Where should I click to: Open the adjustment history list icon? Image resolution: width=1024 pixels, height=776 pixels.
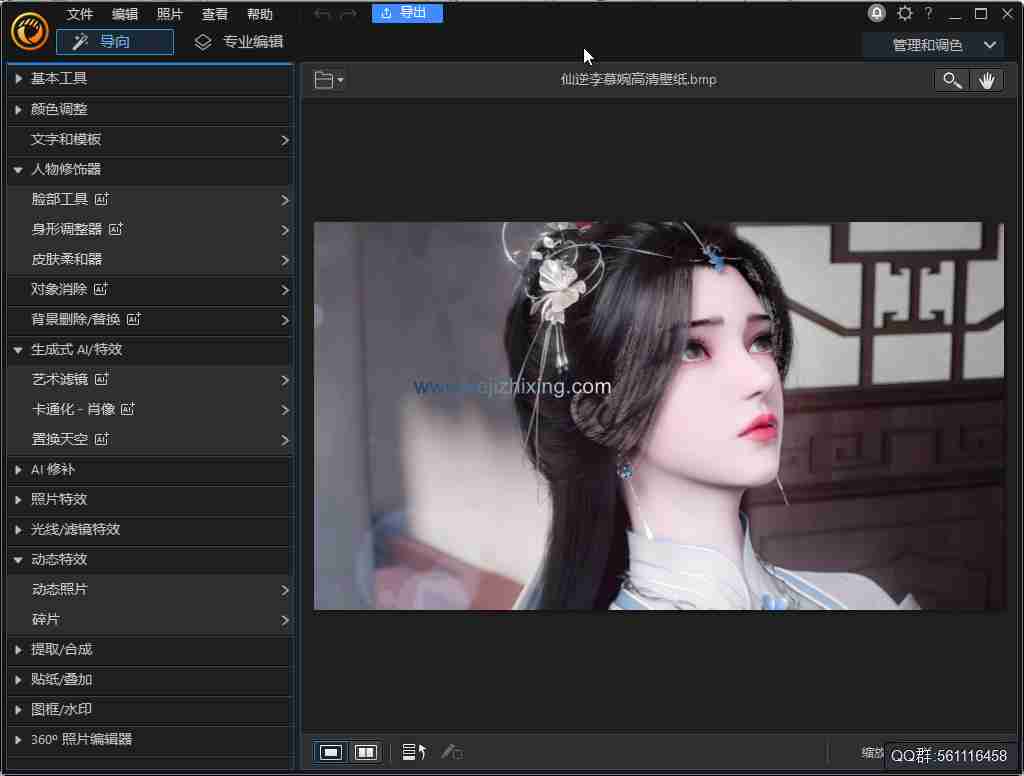tap(412, 751)
